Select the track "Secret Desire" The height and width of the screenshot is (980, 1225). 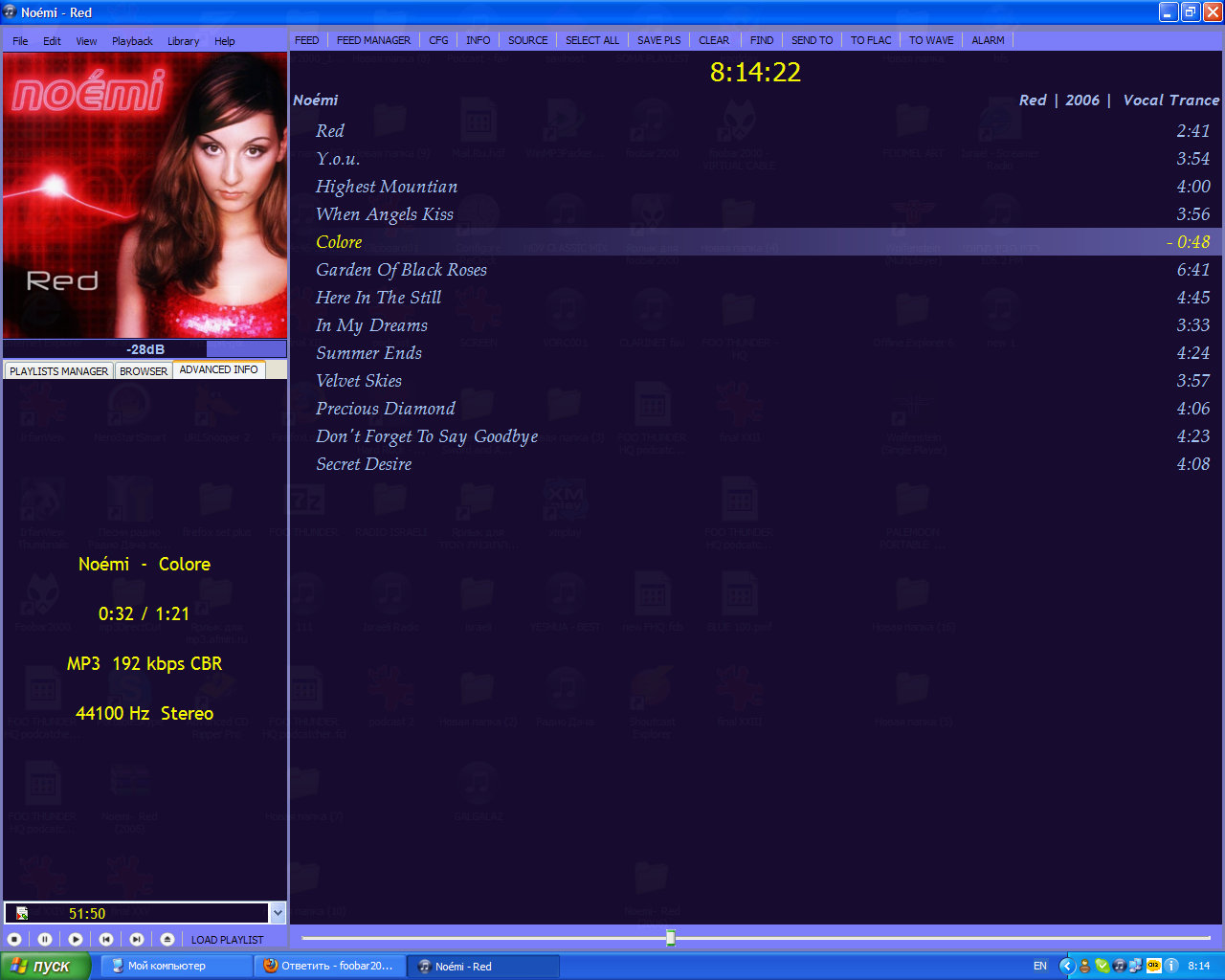(756, 464)
